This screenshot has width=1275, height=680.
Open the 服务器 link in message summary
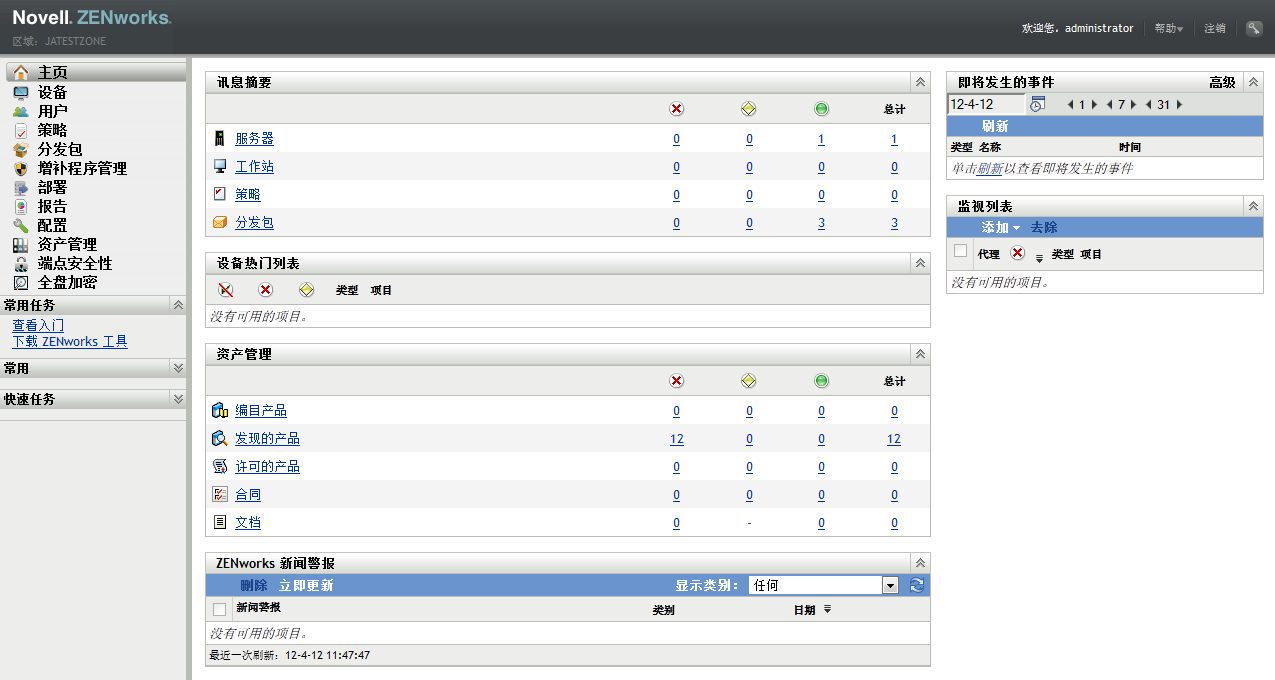tap(254, 139)
